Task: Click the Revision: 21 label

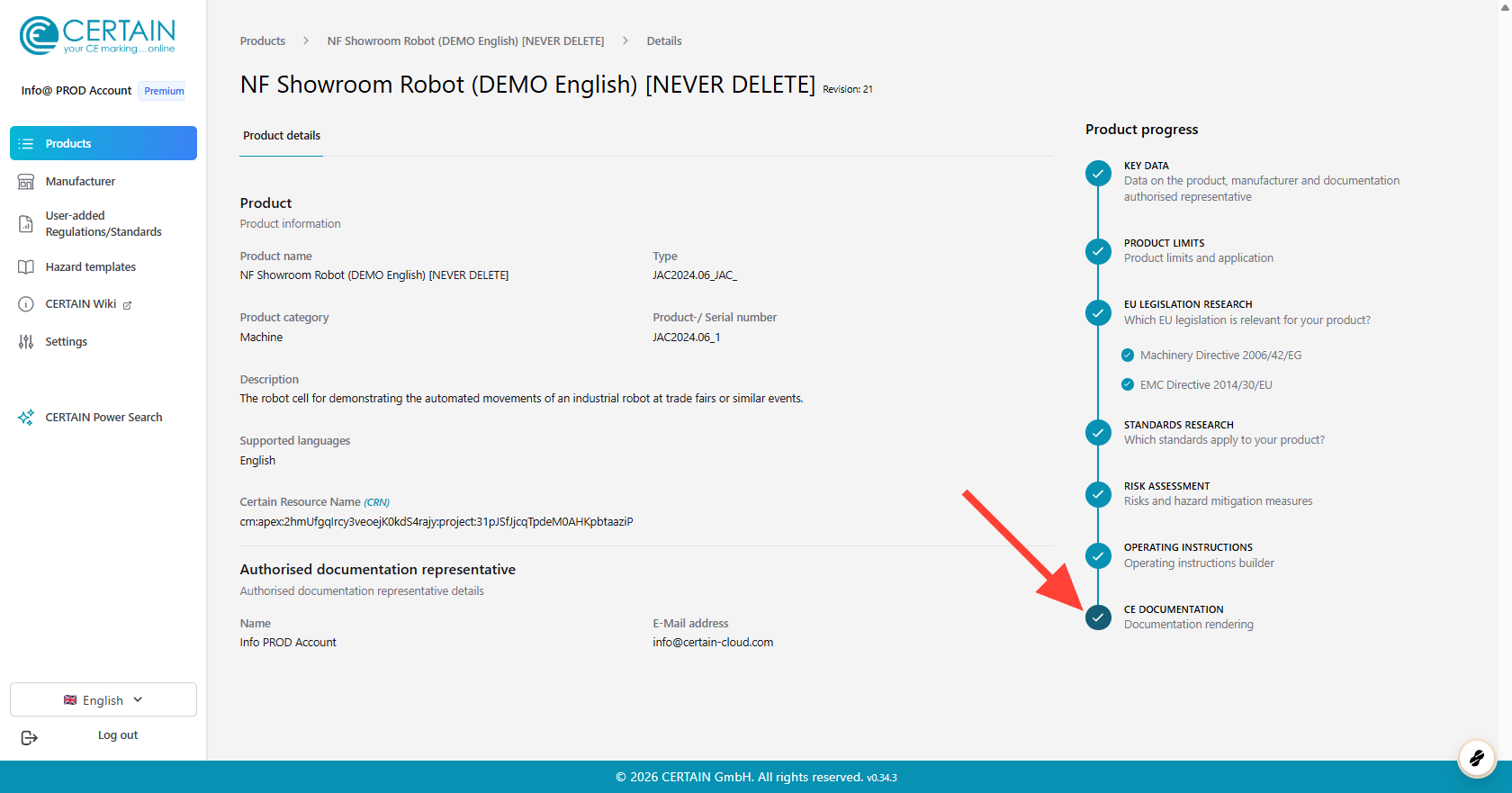Action: (848, 89)
